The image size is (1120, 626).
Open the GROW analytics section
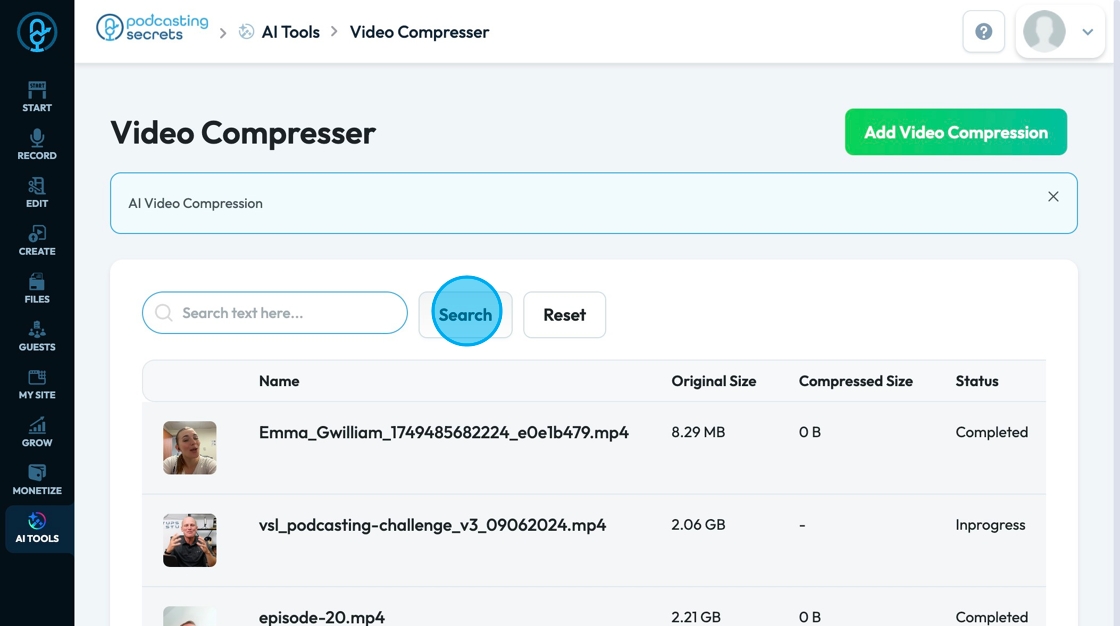(37, 432)
